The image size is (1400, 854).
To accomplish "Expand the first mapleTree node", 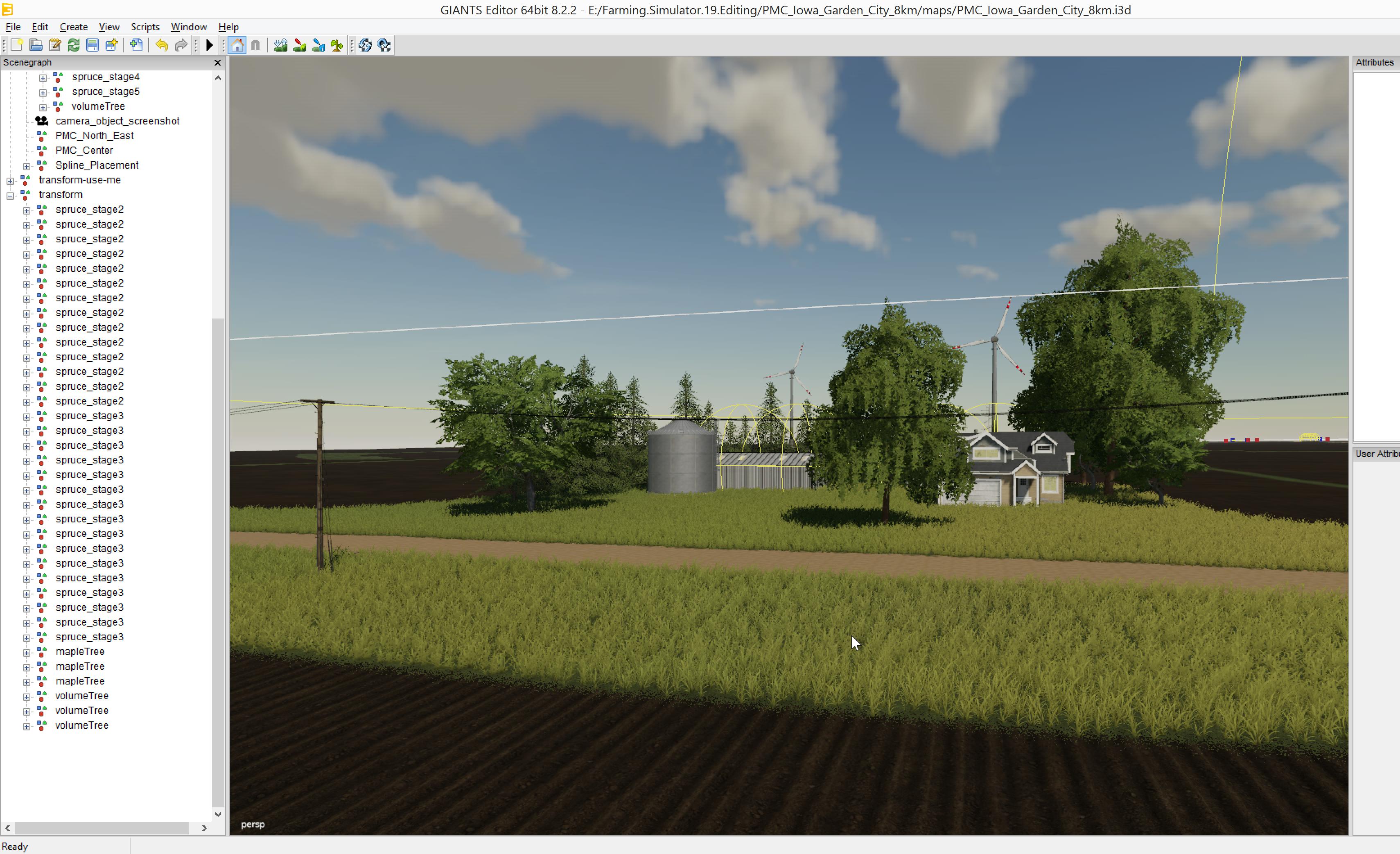I will [x=27, y=653].
